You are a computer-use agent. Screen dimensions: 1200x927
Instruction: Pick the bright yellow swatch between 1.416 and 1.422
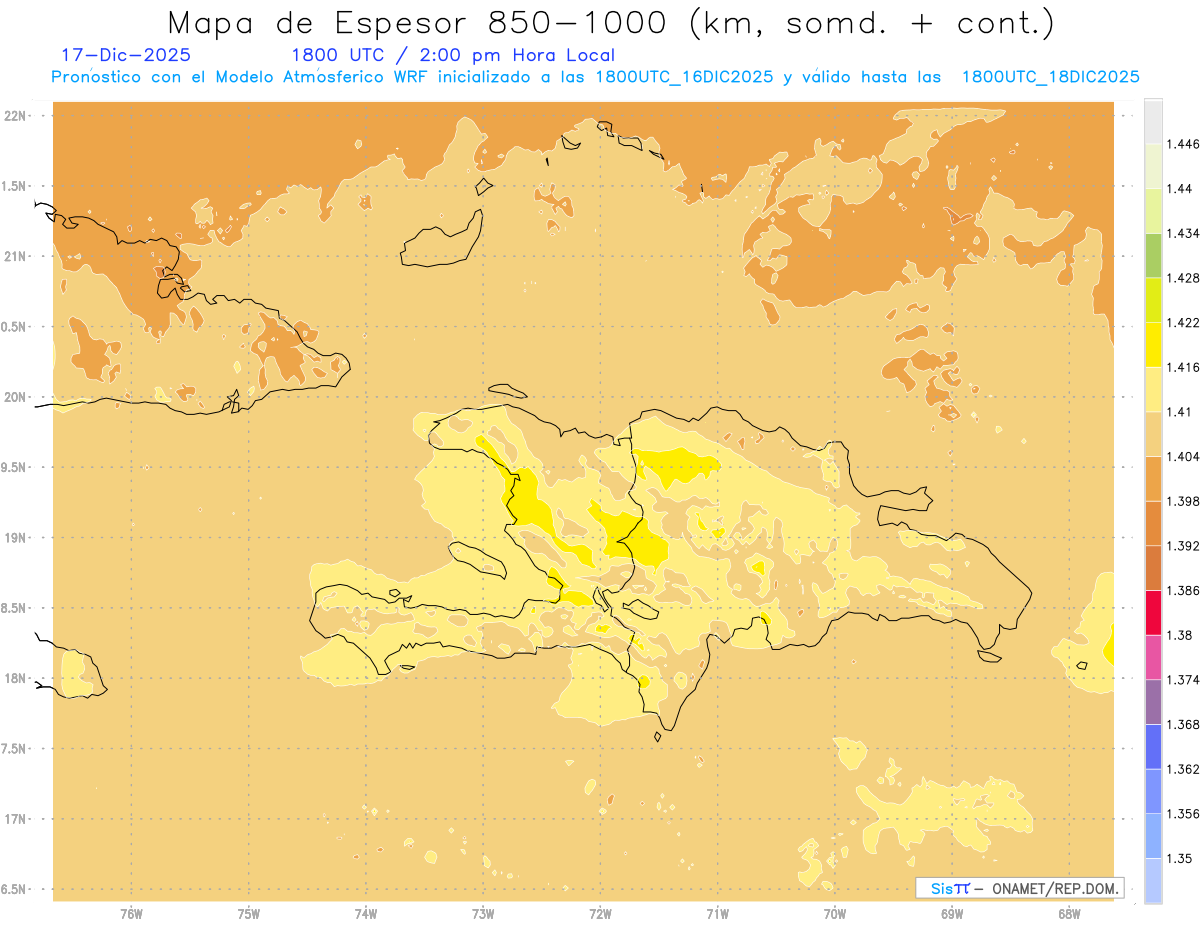[x=1153, y=345]
